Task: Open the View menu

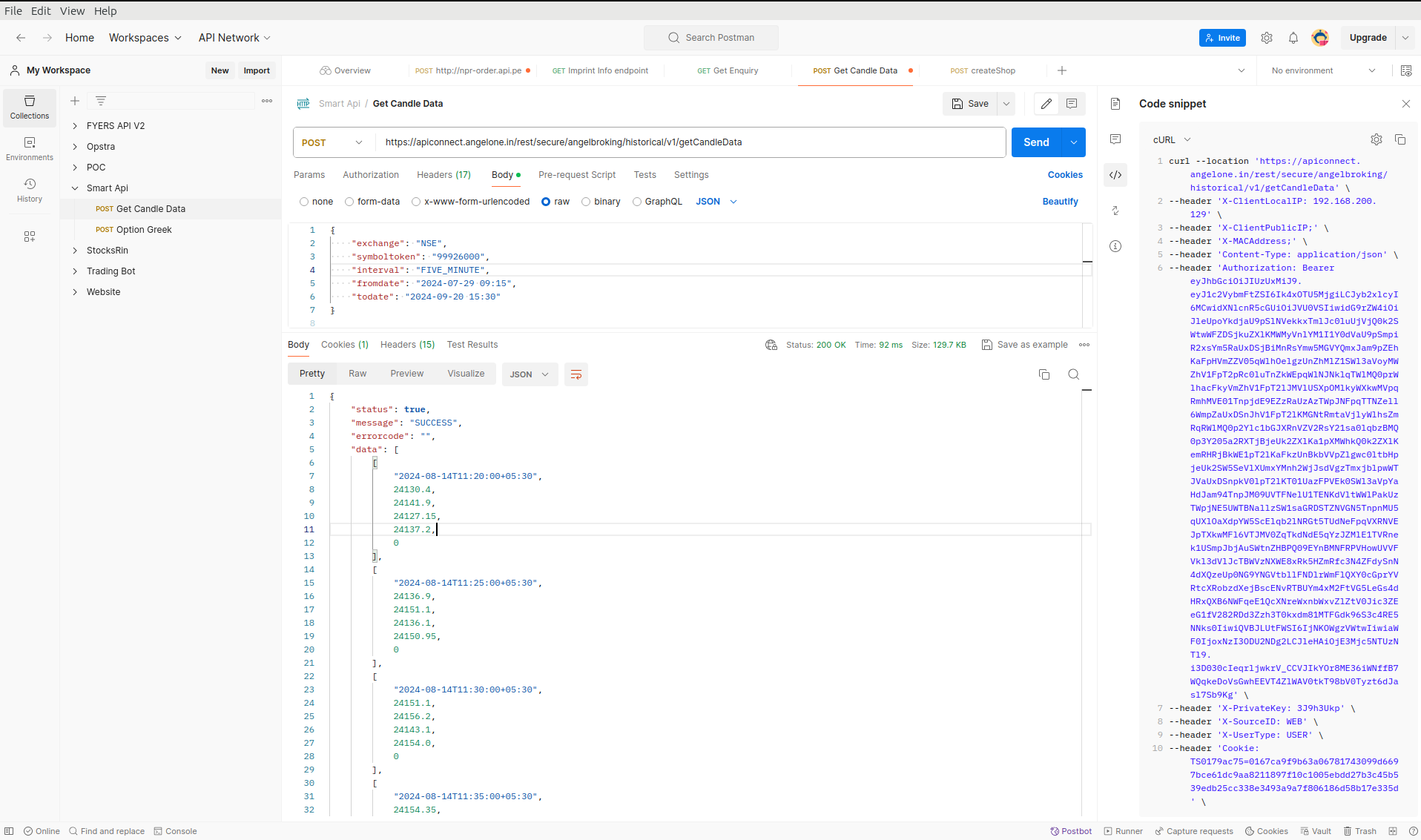Action: tap(72, 11)
